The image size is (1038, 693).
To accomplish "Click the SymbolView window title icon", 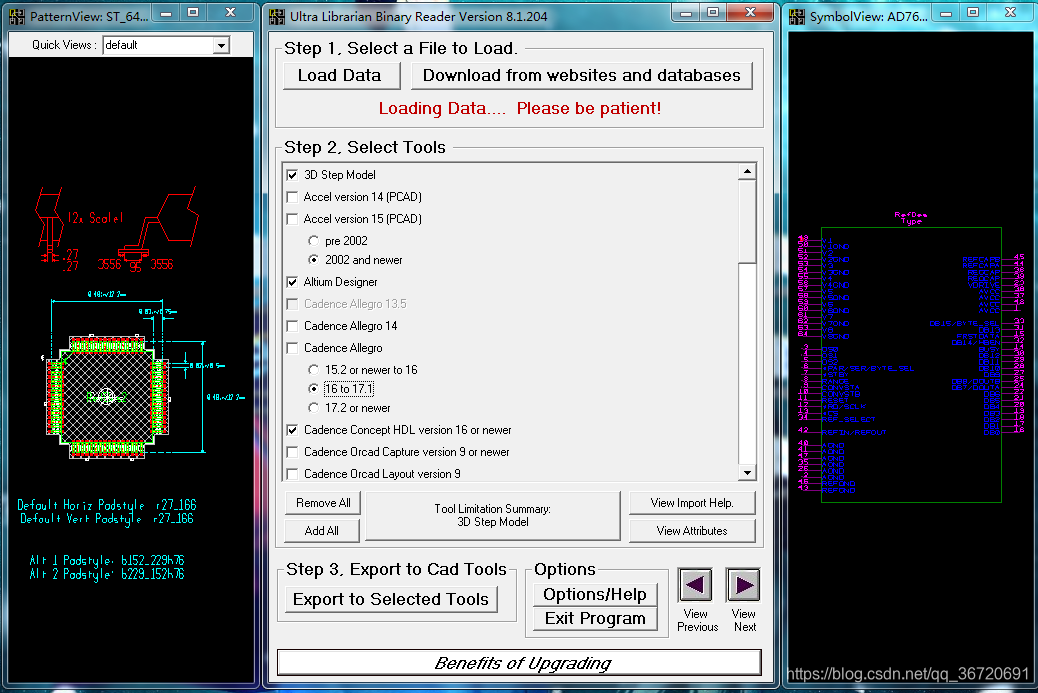I will click(798, 17).
